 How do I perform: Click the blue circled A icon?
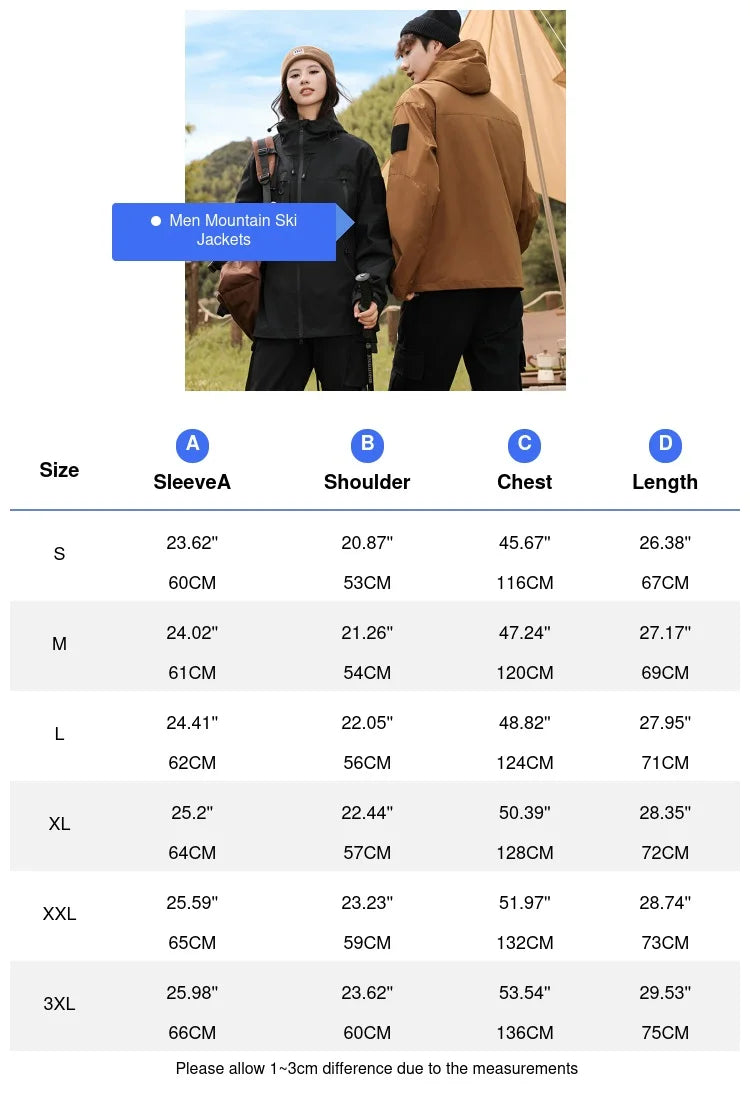pos(192,445)
